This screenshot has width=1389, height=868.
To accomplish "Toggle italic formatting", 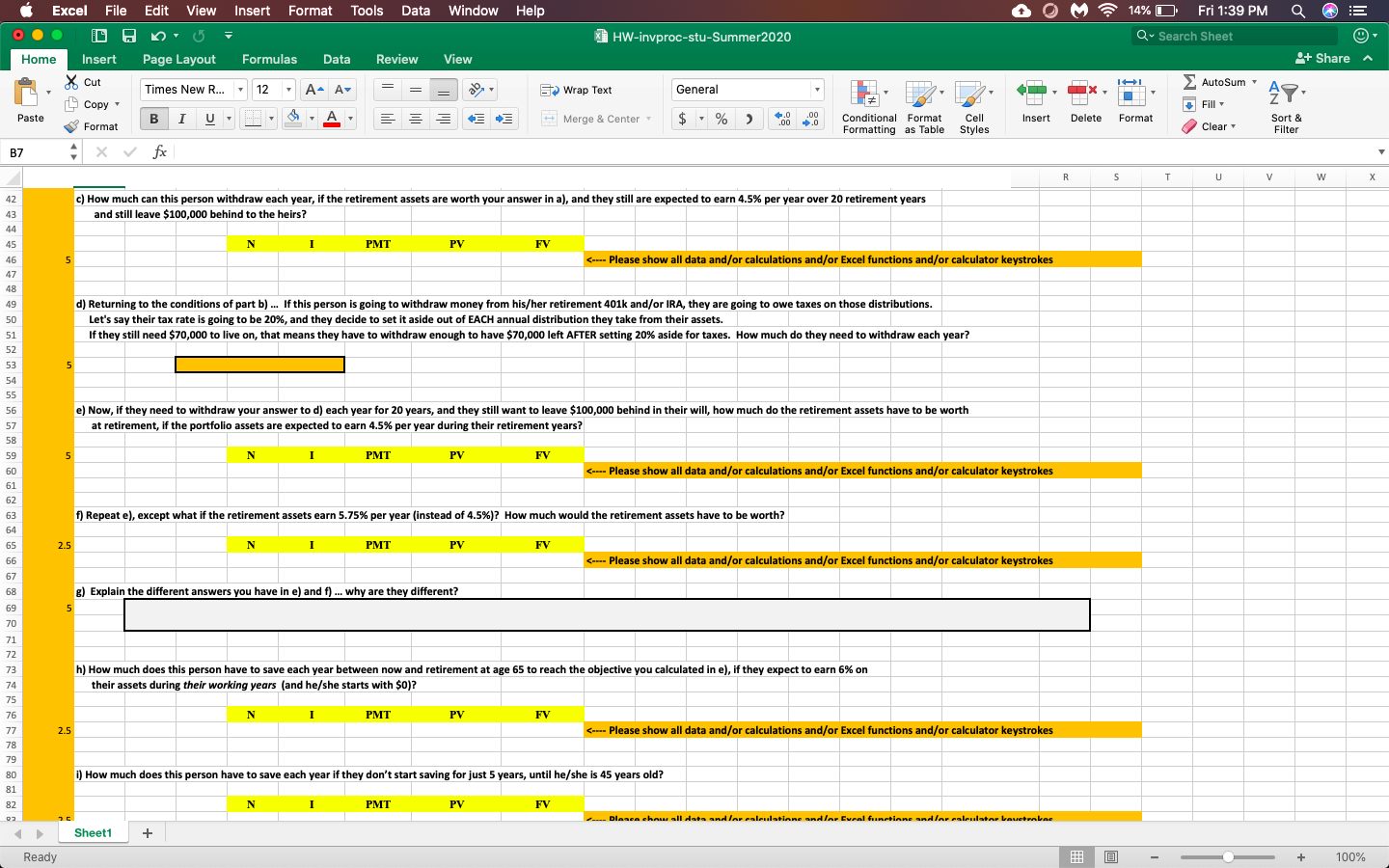I will click(179, 119).
